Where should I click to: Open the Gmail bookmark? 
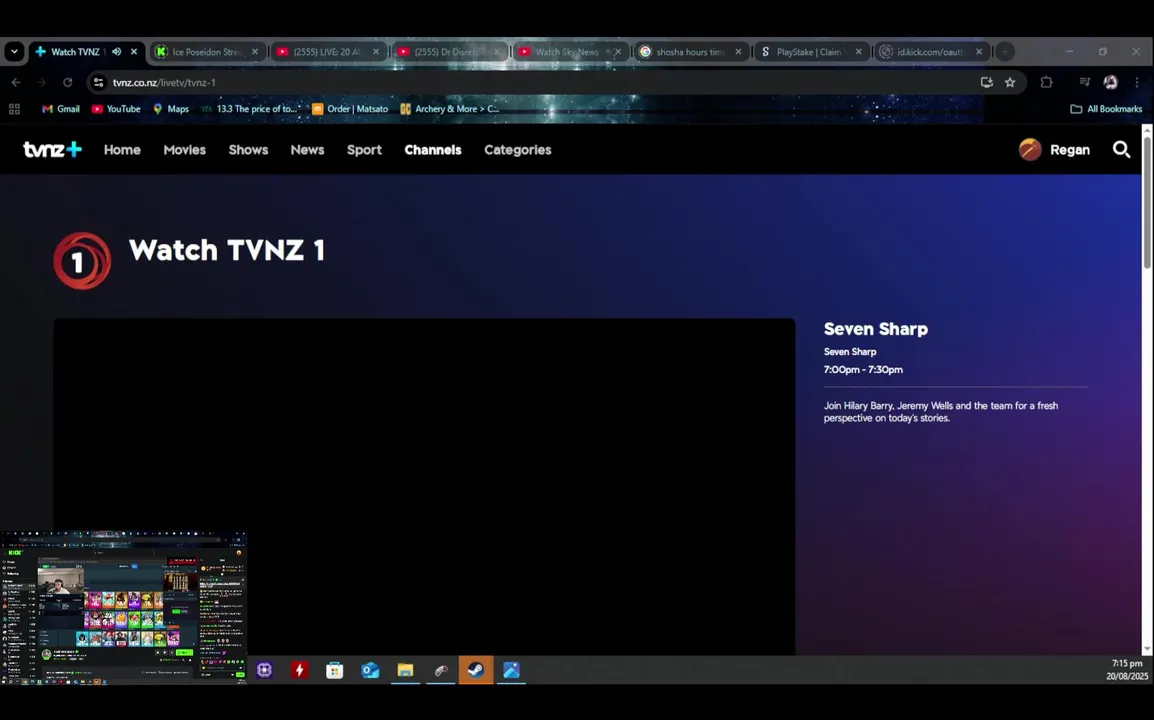tap(60, 109)
